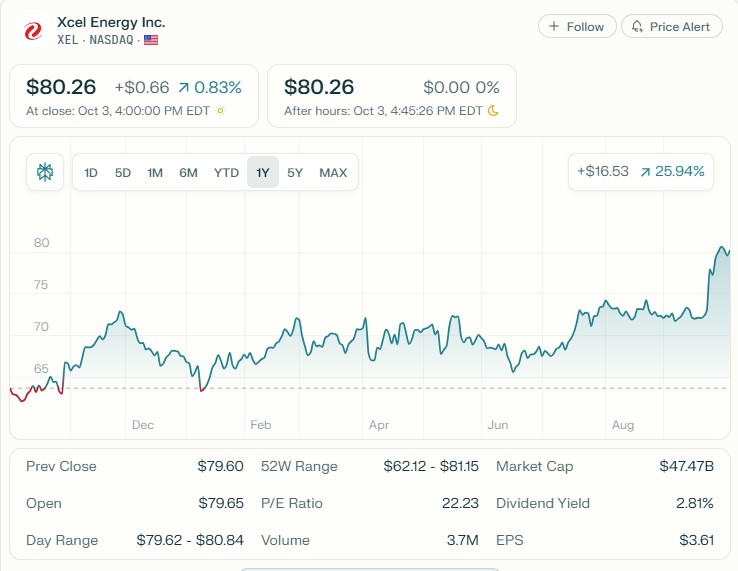Select the 1Y time range
Image resolution: width=738 pixels, height=571 pixels.
263,172
